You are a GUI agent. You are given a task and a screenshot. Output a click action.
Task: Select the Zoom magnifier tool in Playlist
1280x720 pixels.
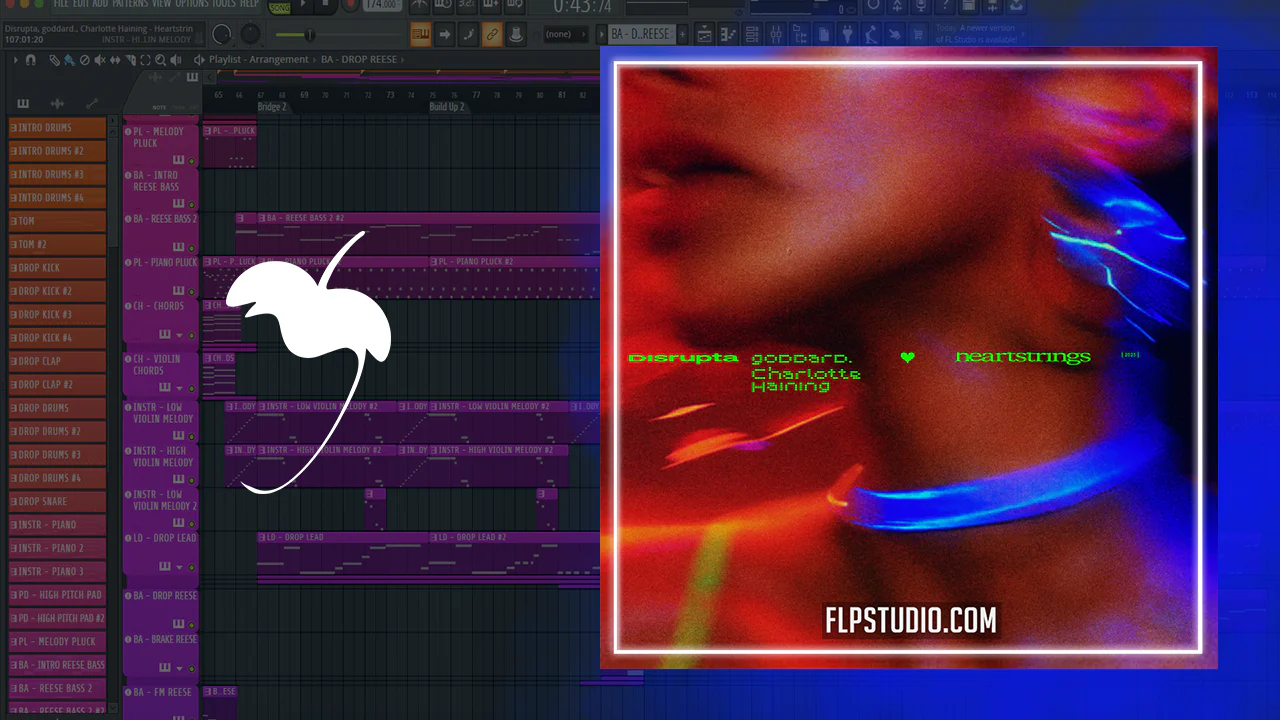click(x=160, y=60)
